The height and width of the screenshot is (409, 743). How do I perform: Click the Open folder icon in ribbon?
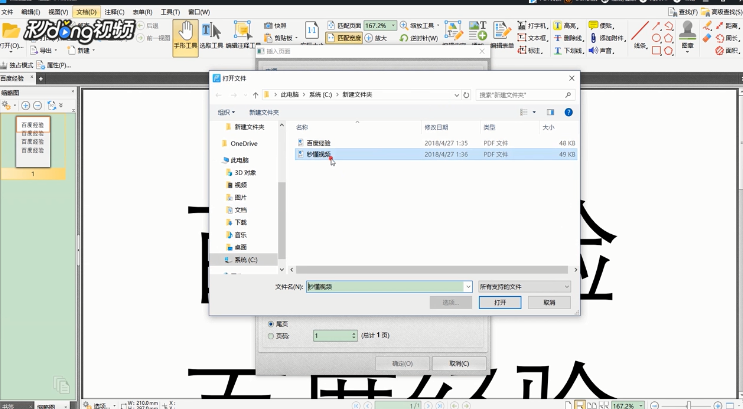(11, 31)
